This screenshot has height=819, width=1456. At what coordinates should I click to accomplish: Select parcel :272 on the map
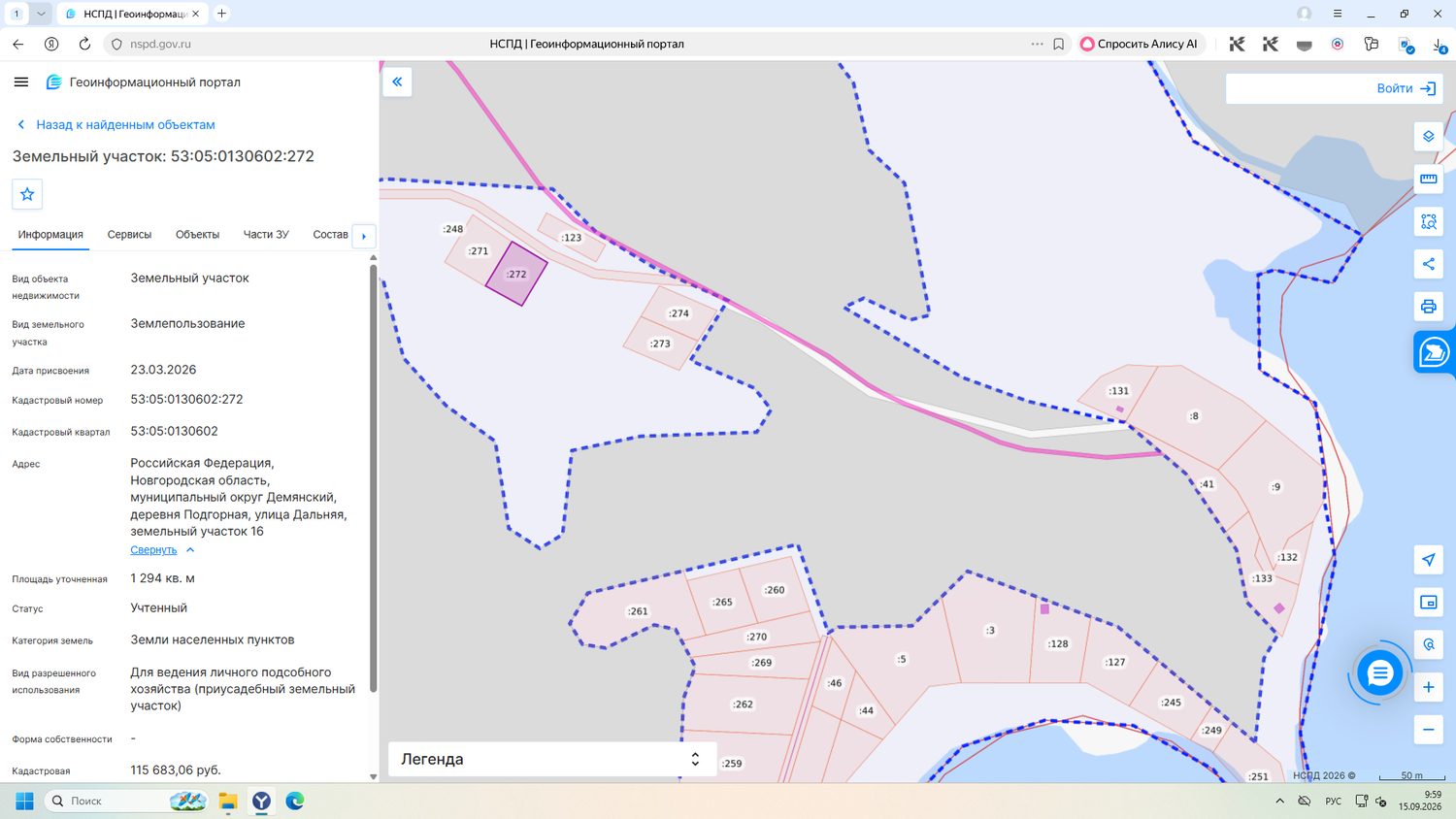[x=516, y=275]
